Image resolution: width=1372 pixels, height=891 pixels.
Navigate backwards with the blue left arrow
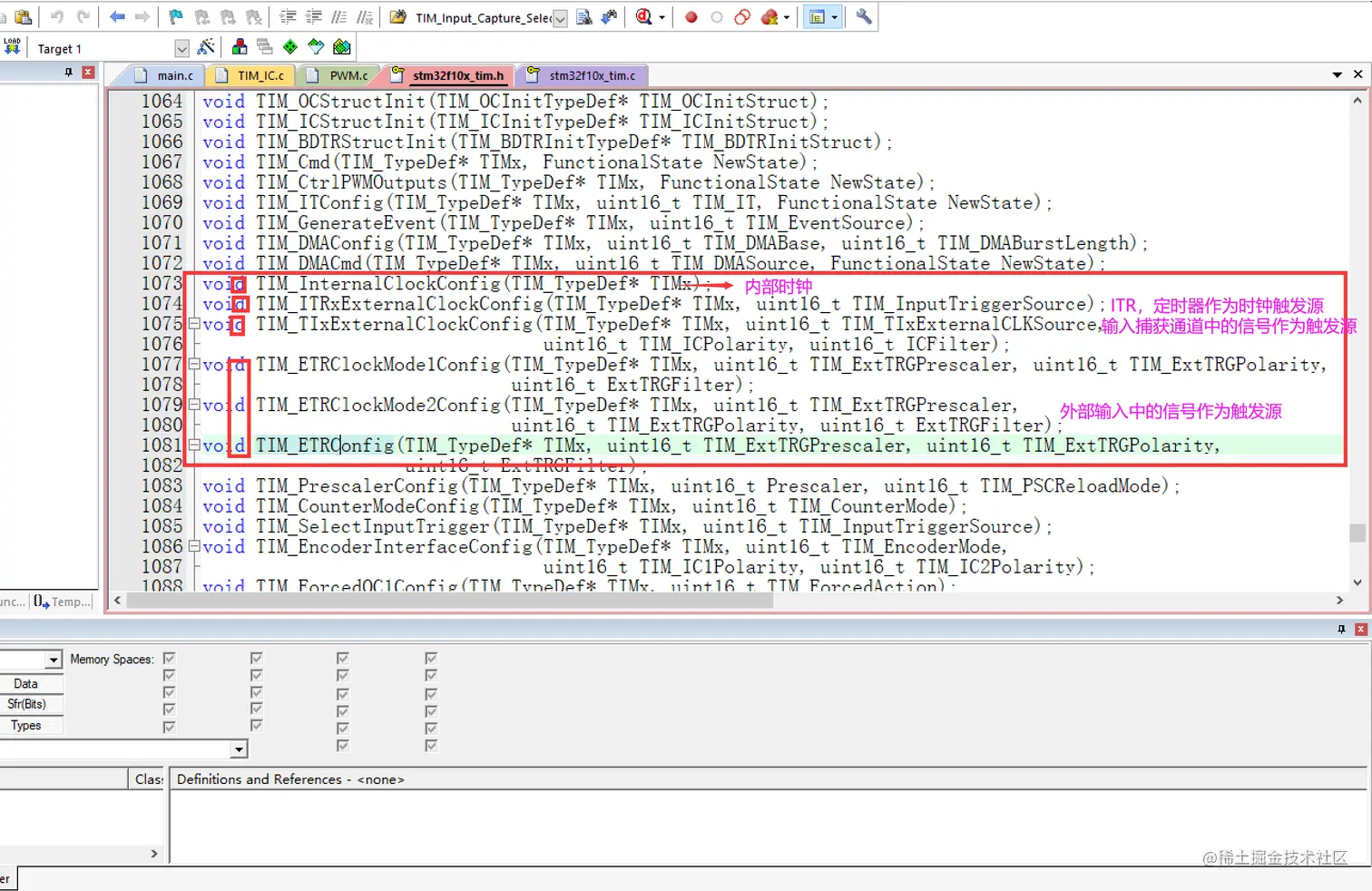tap(117, 16)
